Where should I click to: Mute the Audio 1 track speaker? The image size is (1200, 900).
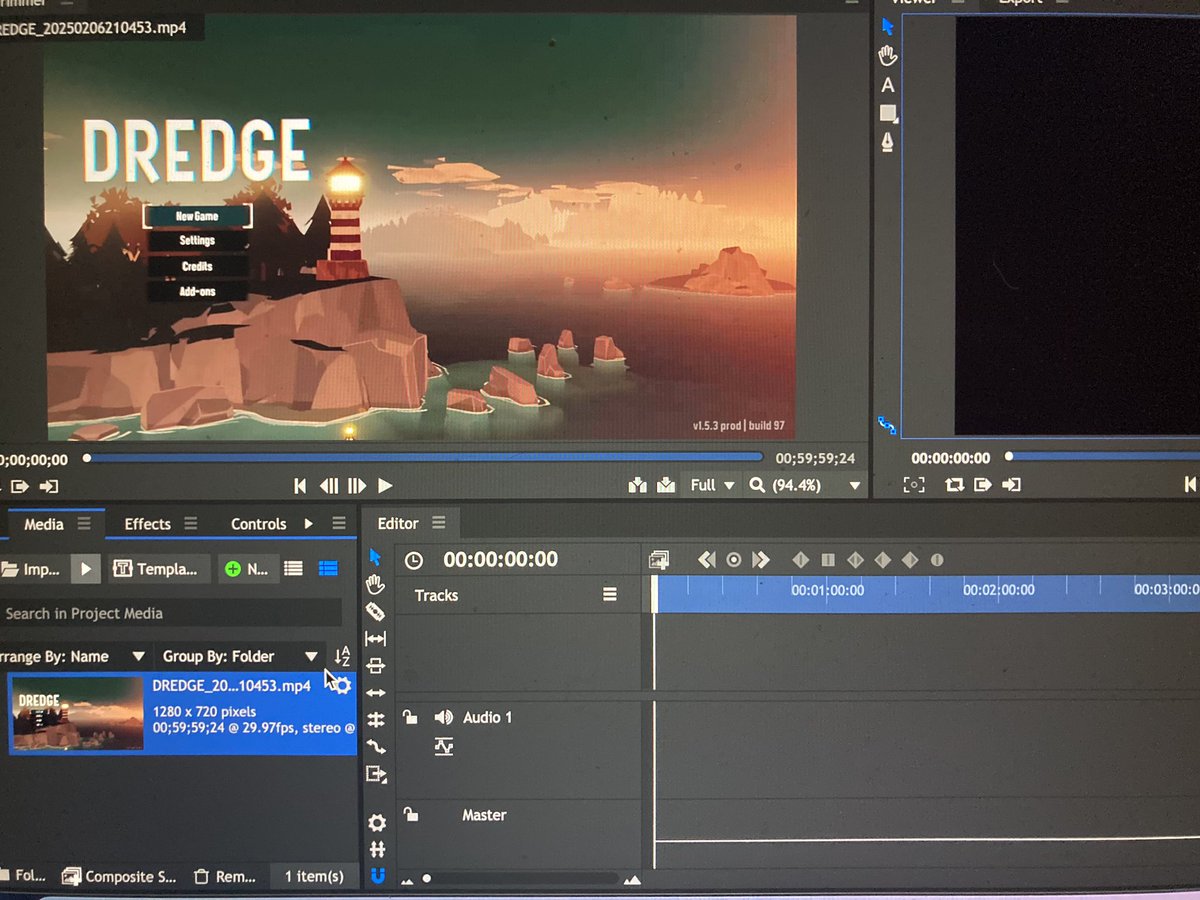[443, 717]
